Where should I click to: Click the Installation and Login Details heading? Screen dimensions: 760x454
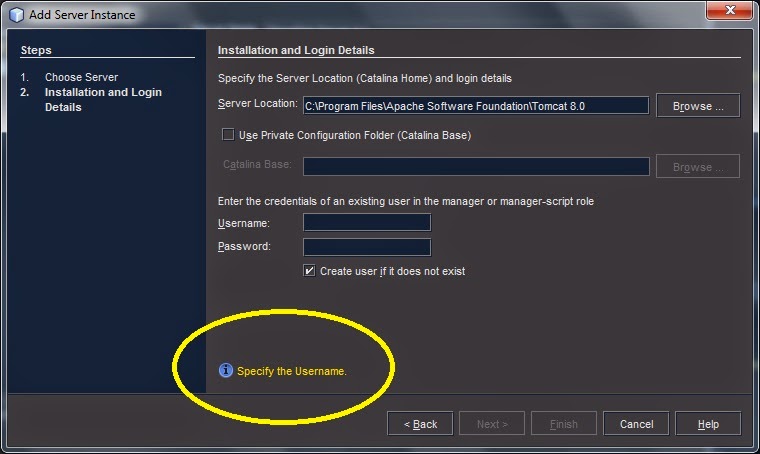pos(296,50)
